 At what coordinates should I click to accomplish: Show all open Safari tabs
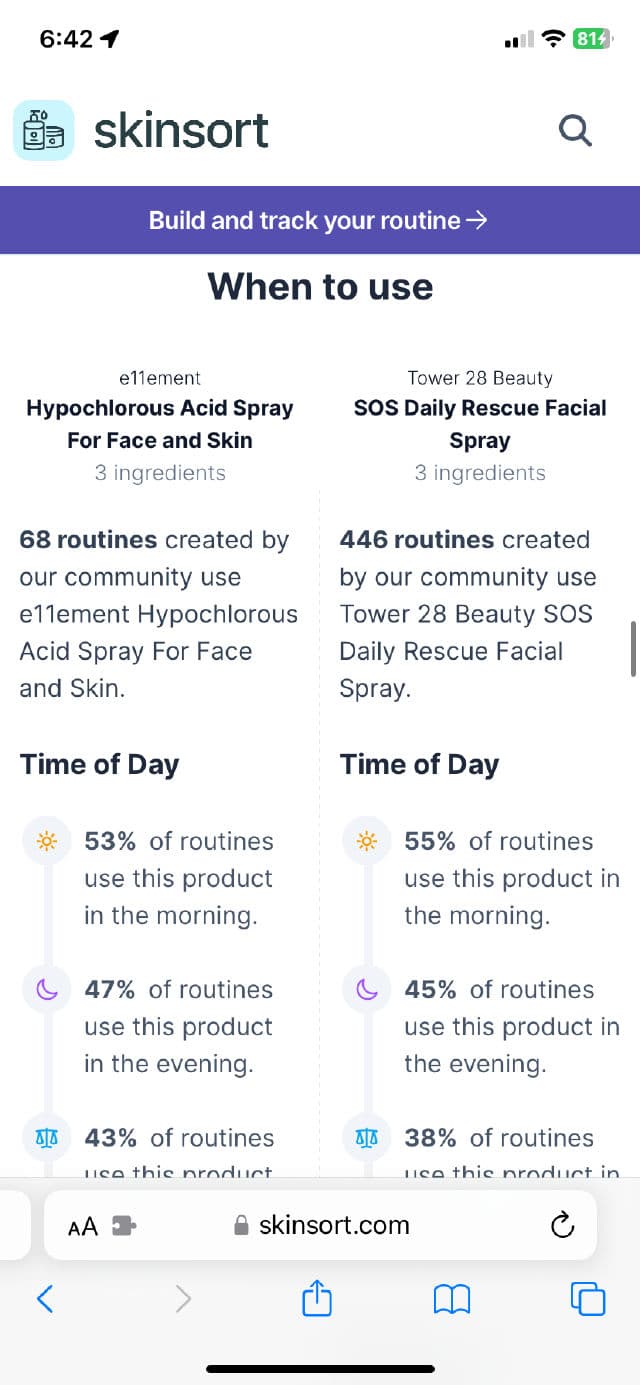point(588,1299)
